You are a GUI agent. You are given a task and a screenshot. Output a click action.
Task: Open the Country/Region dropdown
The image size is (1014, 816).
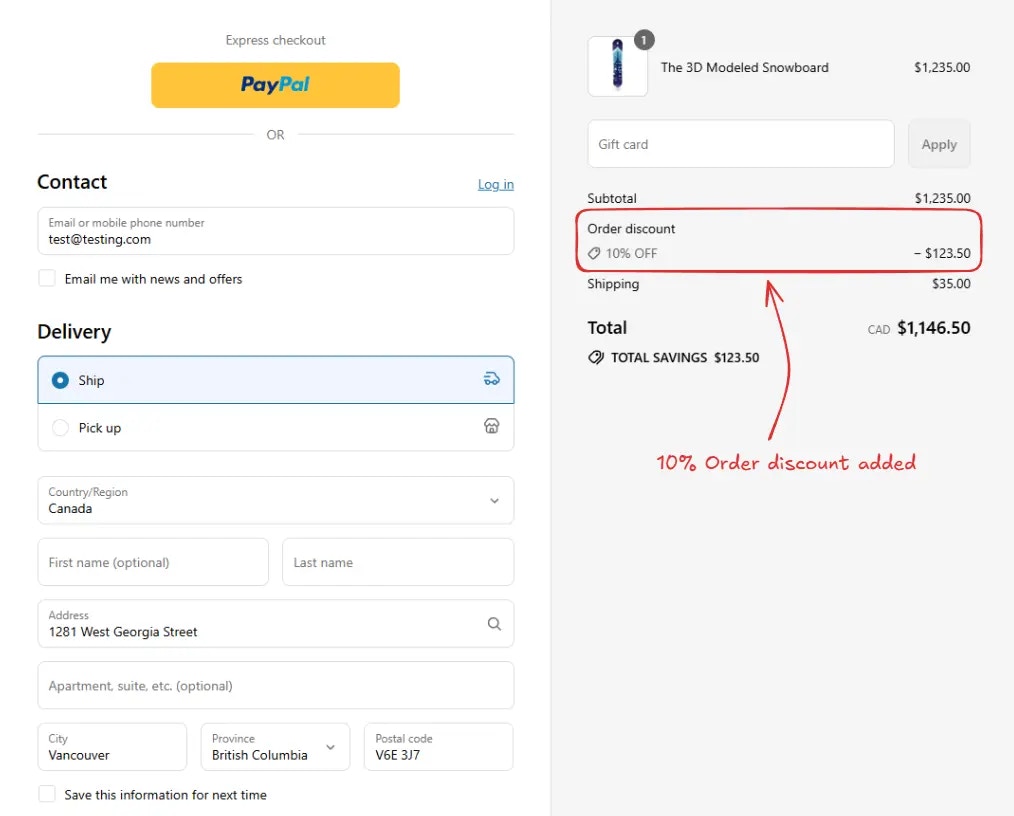point(276,500)
